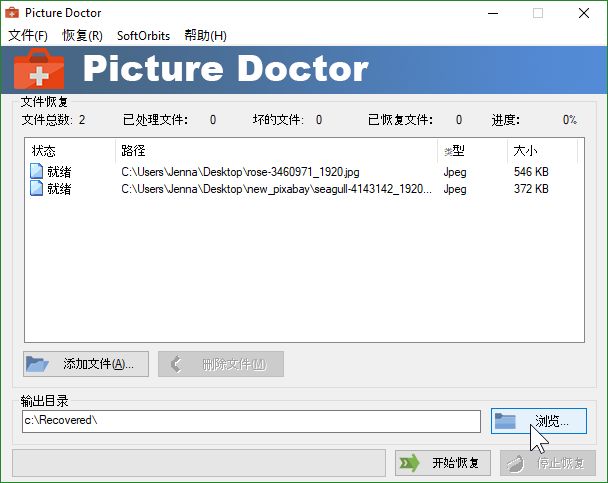Click the Jpeg type of the rose file
The height and width of the screenshot is (483, 608).
pos(455,172)
